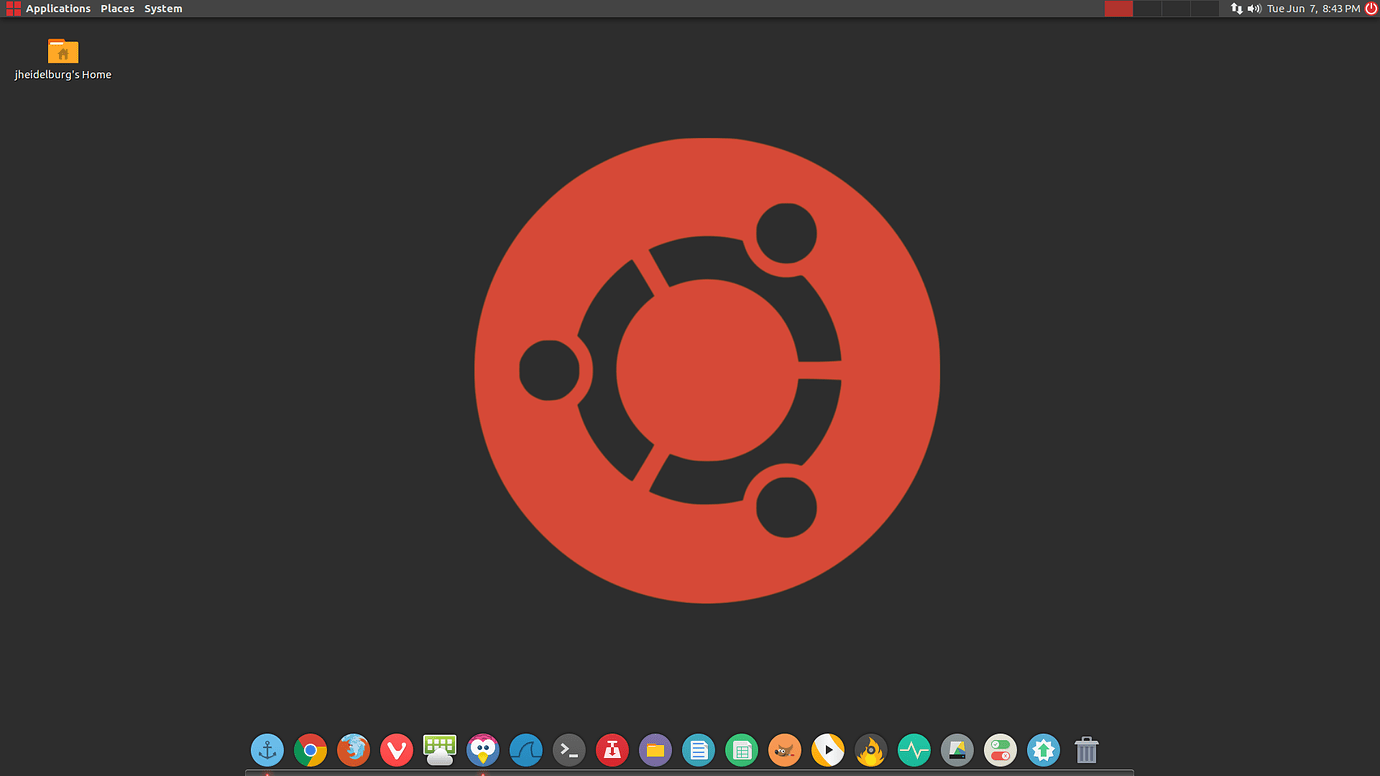
Task: Open the green keyboard-and-cloud dock icon
Action: 439,749
